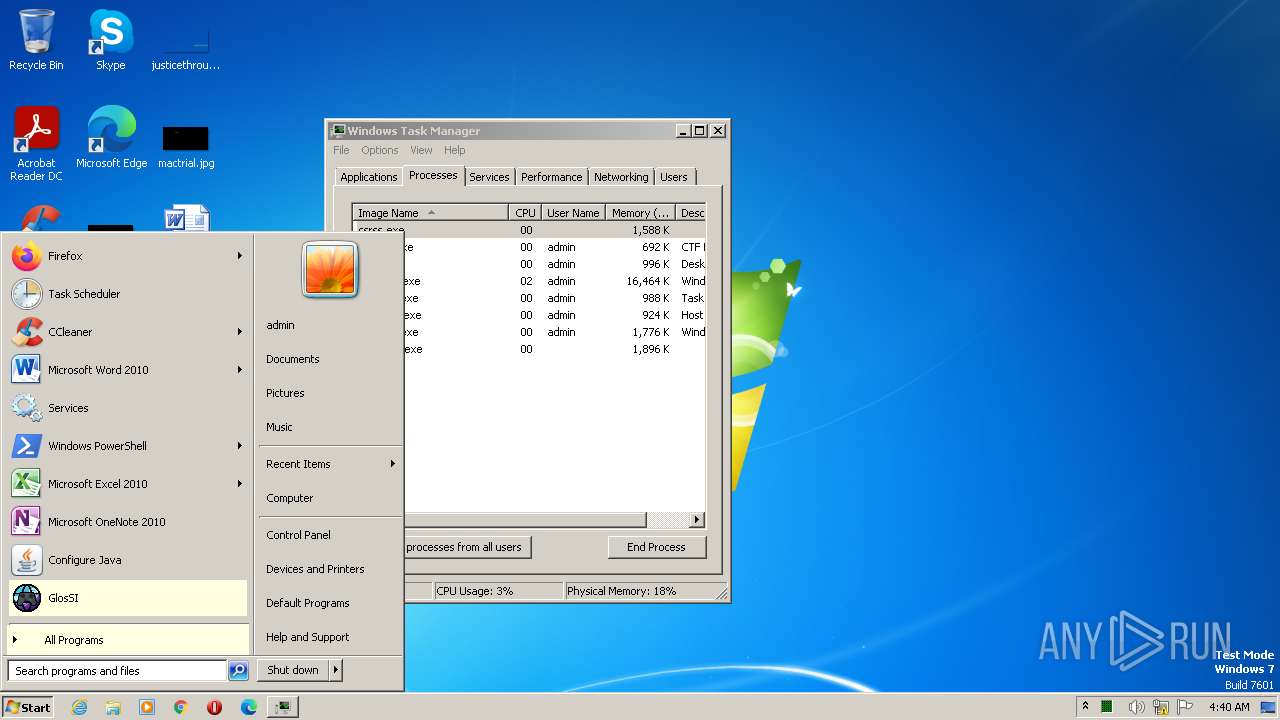Screen dimensions: 1280x720
Task: Show hidden tray icons arrow
Action: [x=1085, y=706]
